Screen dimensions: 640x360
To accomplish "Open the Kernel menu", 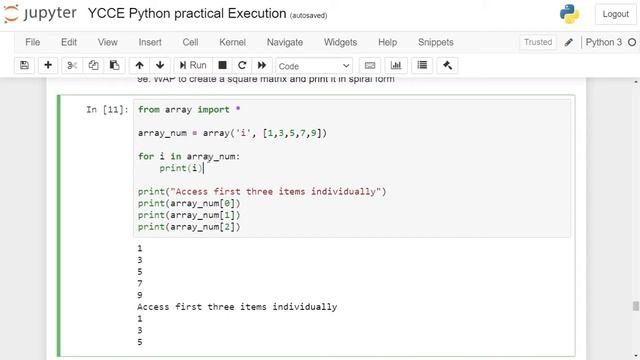I will [232, 42].
